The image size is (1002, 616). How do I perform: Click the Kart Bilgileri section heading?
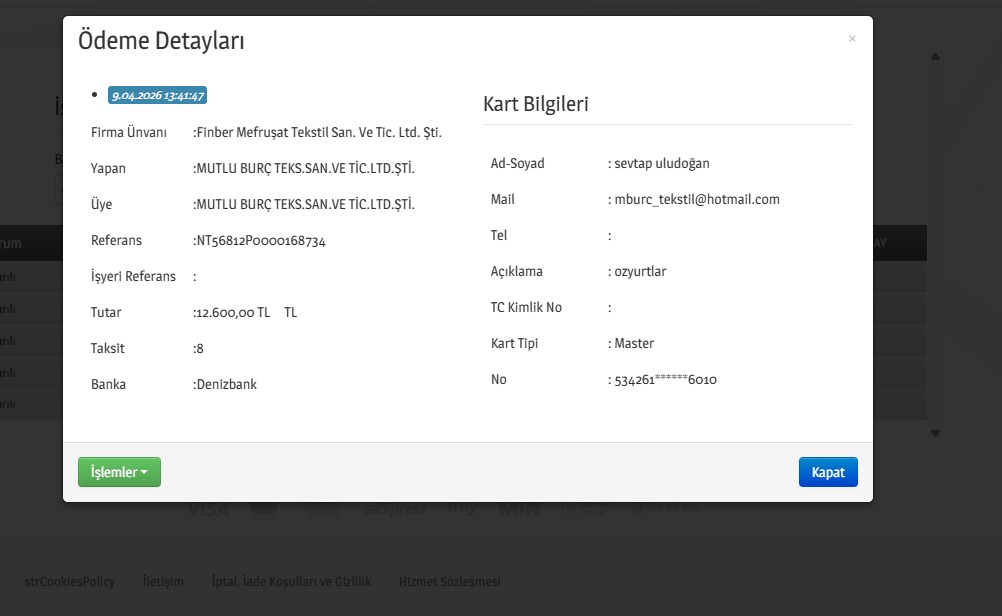536,104
